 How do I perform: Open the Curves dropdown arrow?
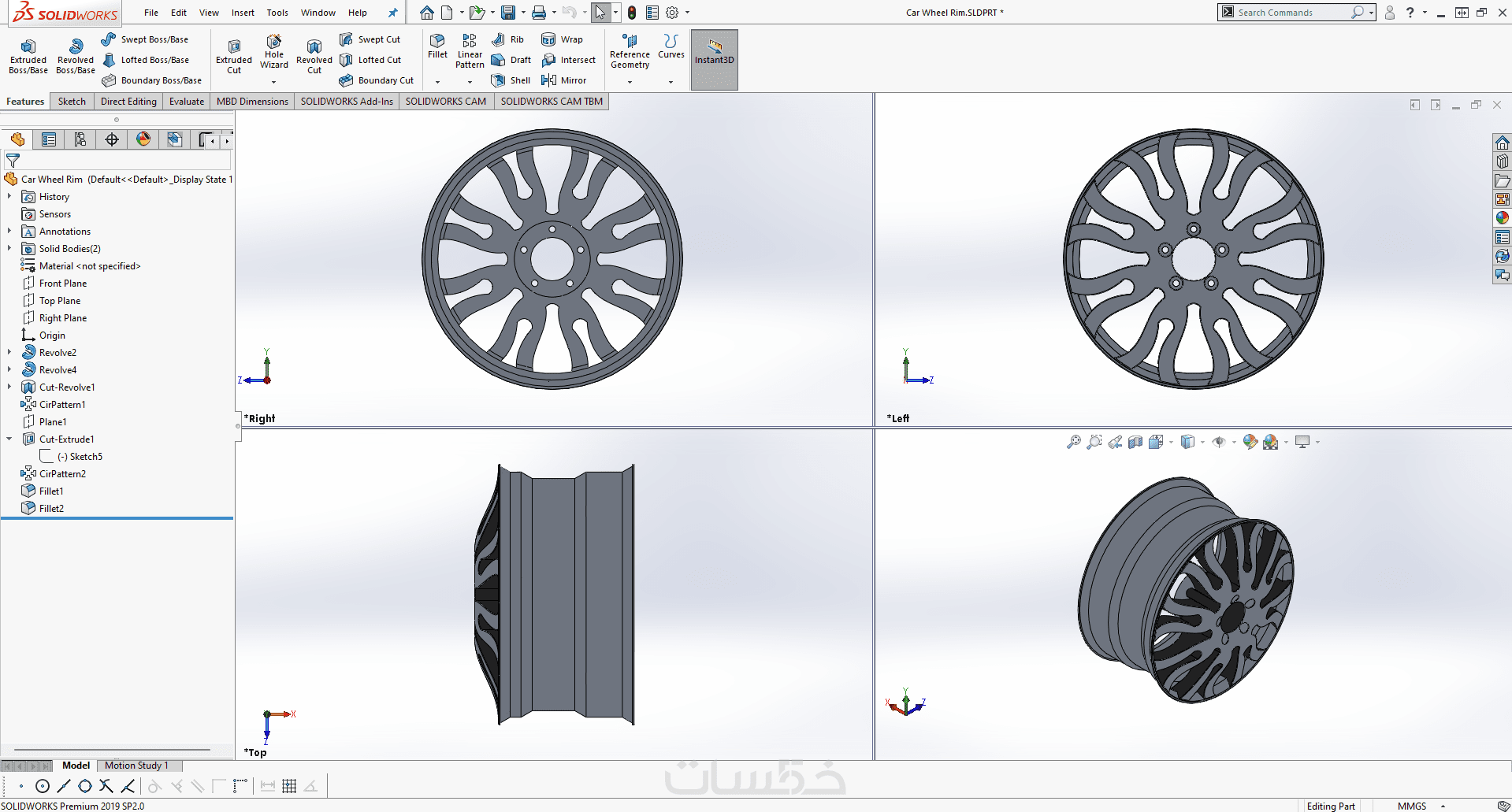pos(671,82)
